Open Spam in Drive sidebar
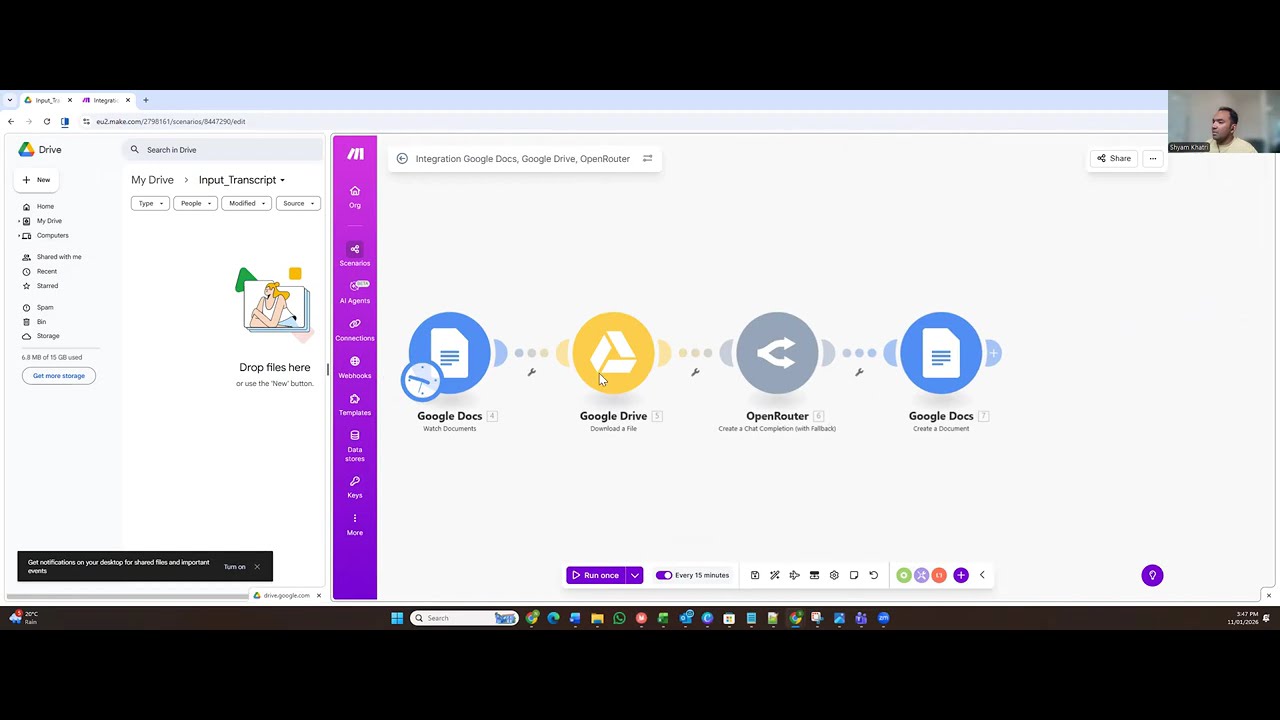The width and height of the screenshot is (1280, 720). coord(45,307)
